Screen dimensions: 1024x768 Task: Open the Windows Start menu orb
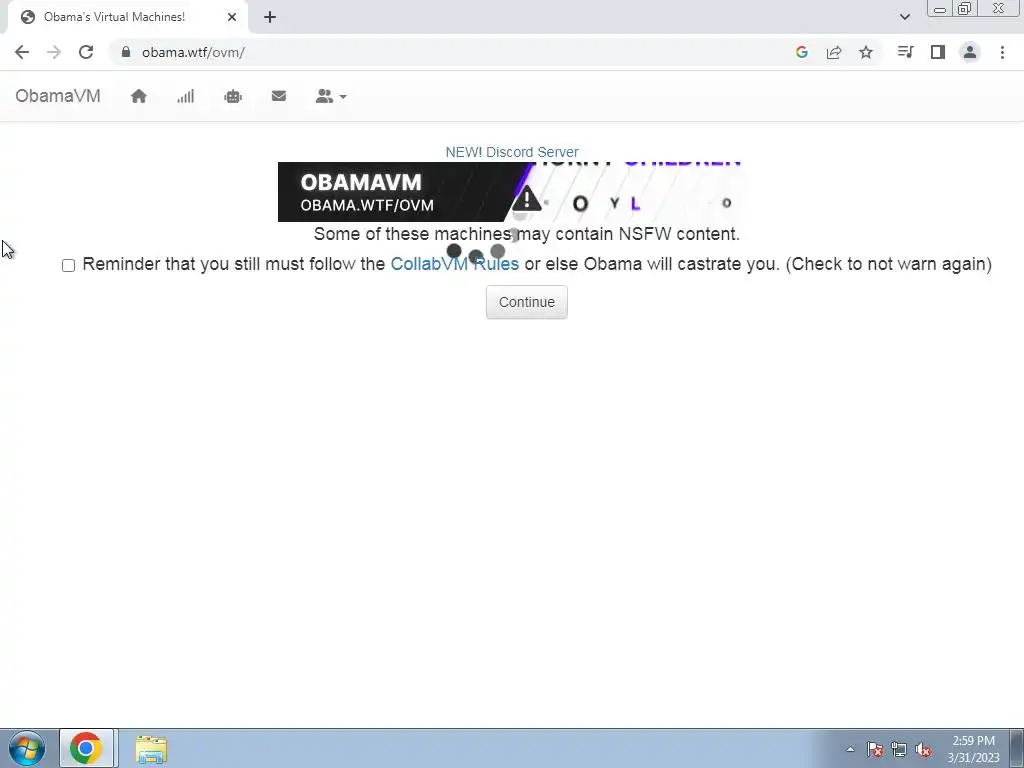coord(27,748)
